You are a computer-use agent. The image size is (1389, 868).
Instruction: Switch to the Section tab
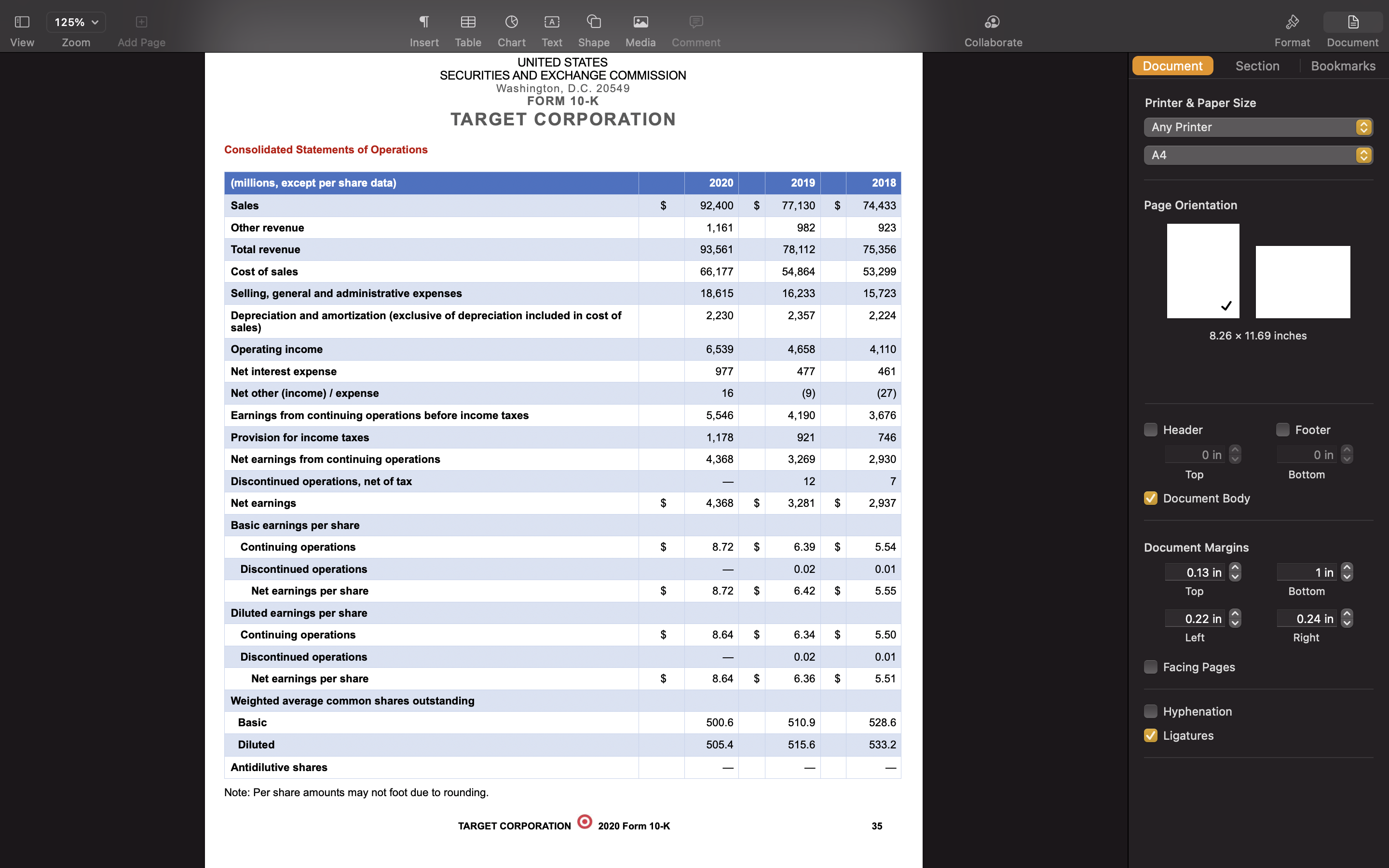point(1257,66)
